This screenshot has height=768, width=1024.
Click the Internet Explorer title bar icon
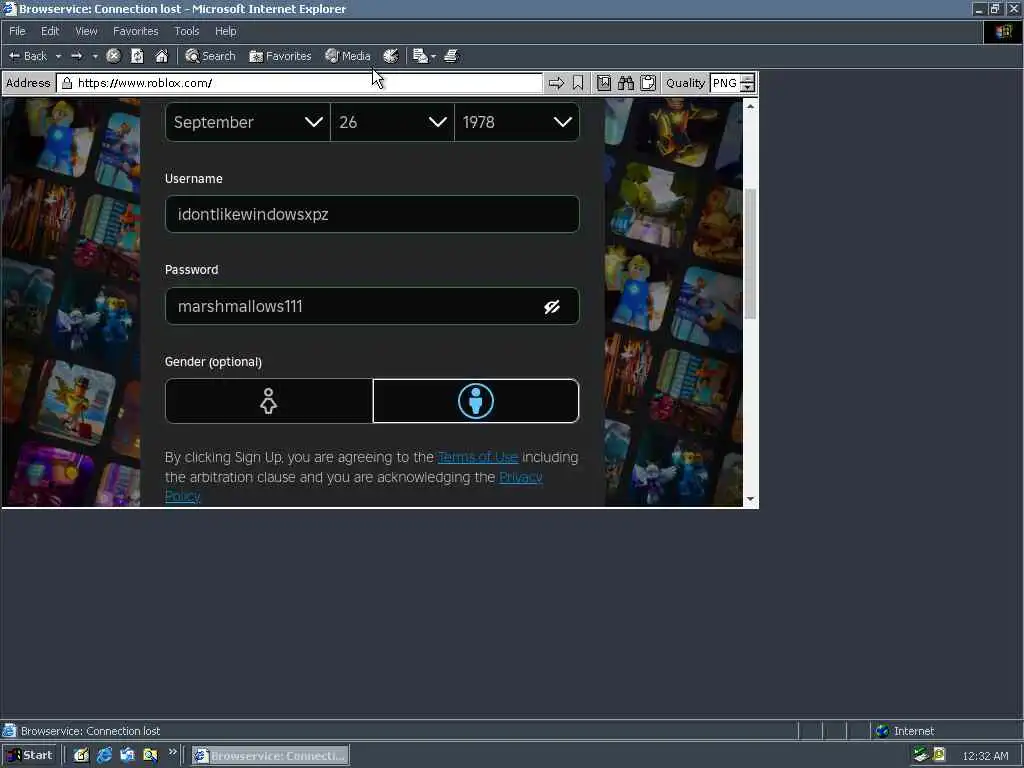[9, 8]
